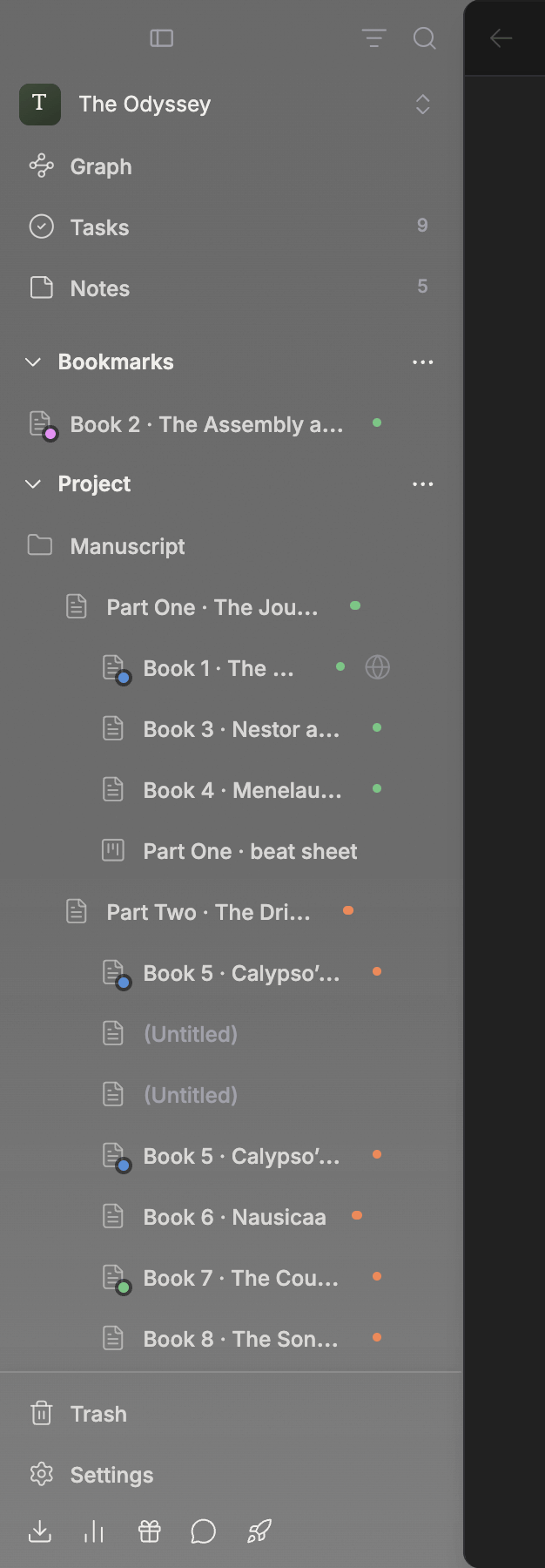
Task: Open the Project more options menu
Action: [423, 483]
